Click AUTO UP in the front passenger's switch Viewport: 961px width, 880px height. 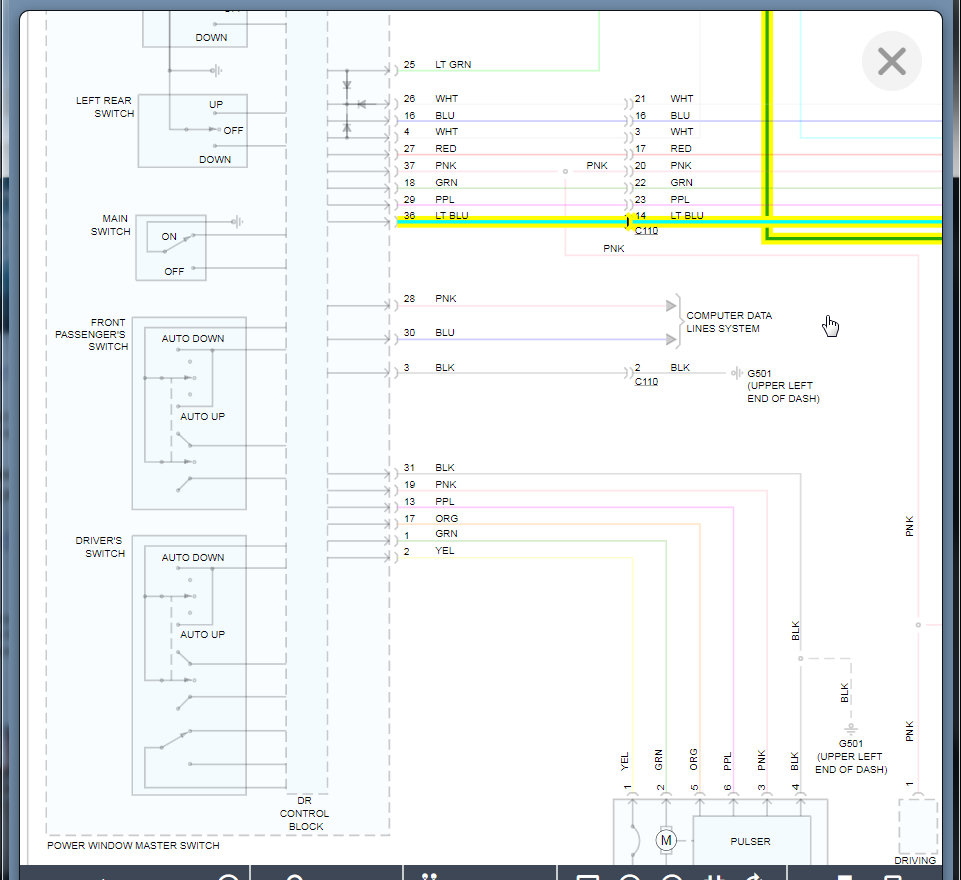coord(202,416)
